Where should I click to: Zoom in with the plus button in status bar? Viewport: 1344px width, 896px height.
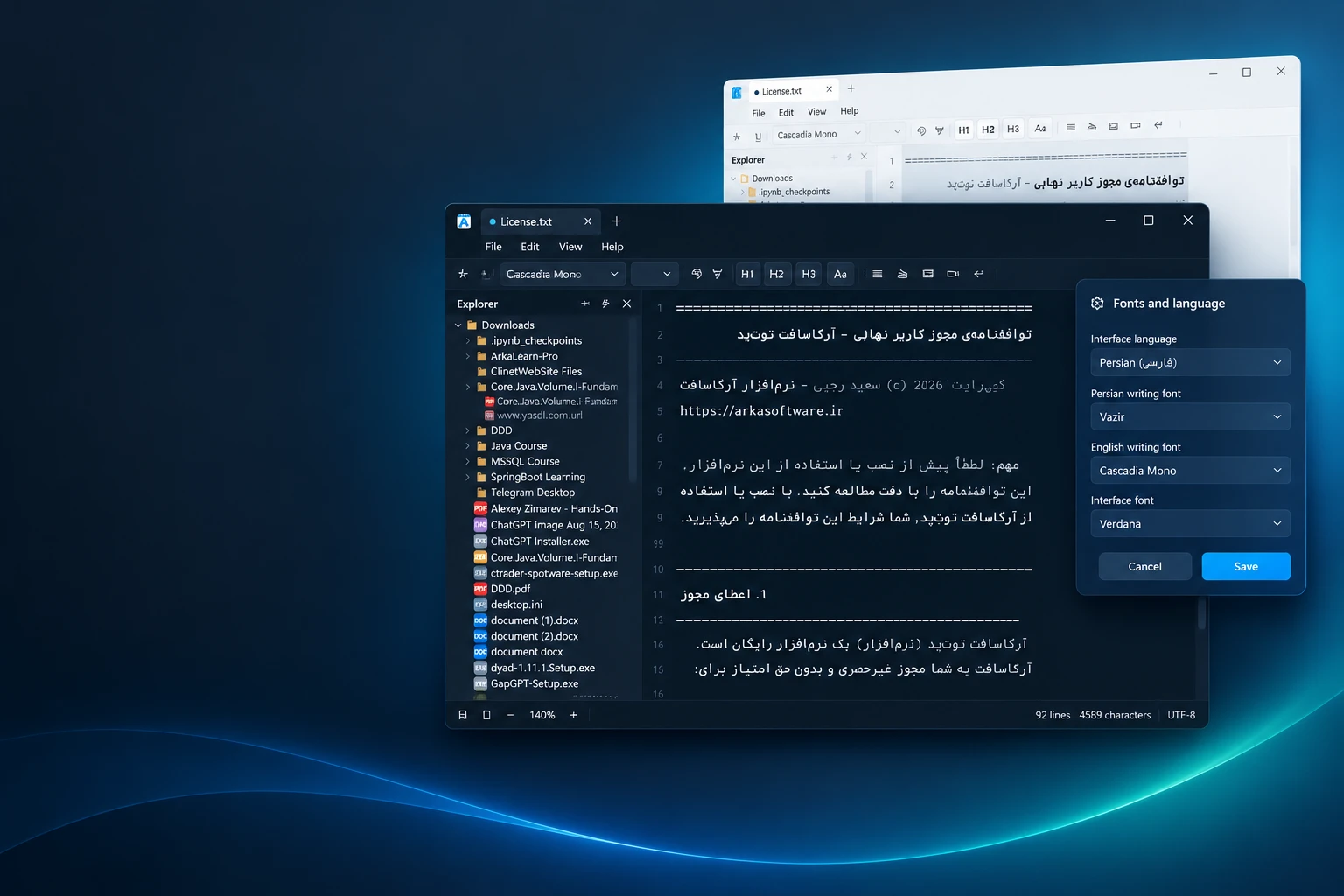coord(574,715)
